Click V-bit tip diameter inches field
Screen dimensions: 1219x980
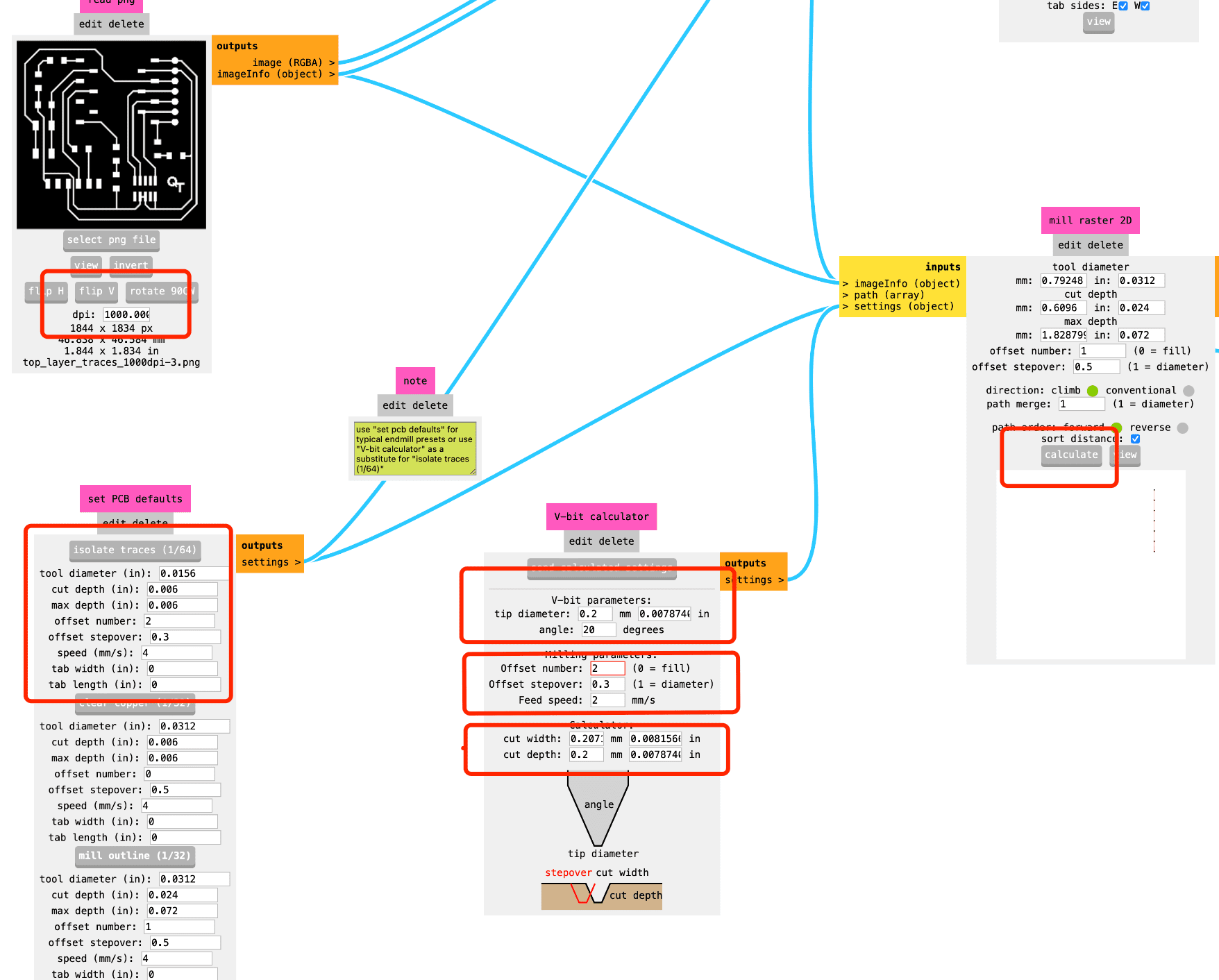[x=664, y=614]
